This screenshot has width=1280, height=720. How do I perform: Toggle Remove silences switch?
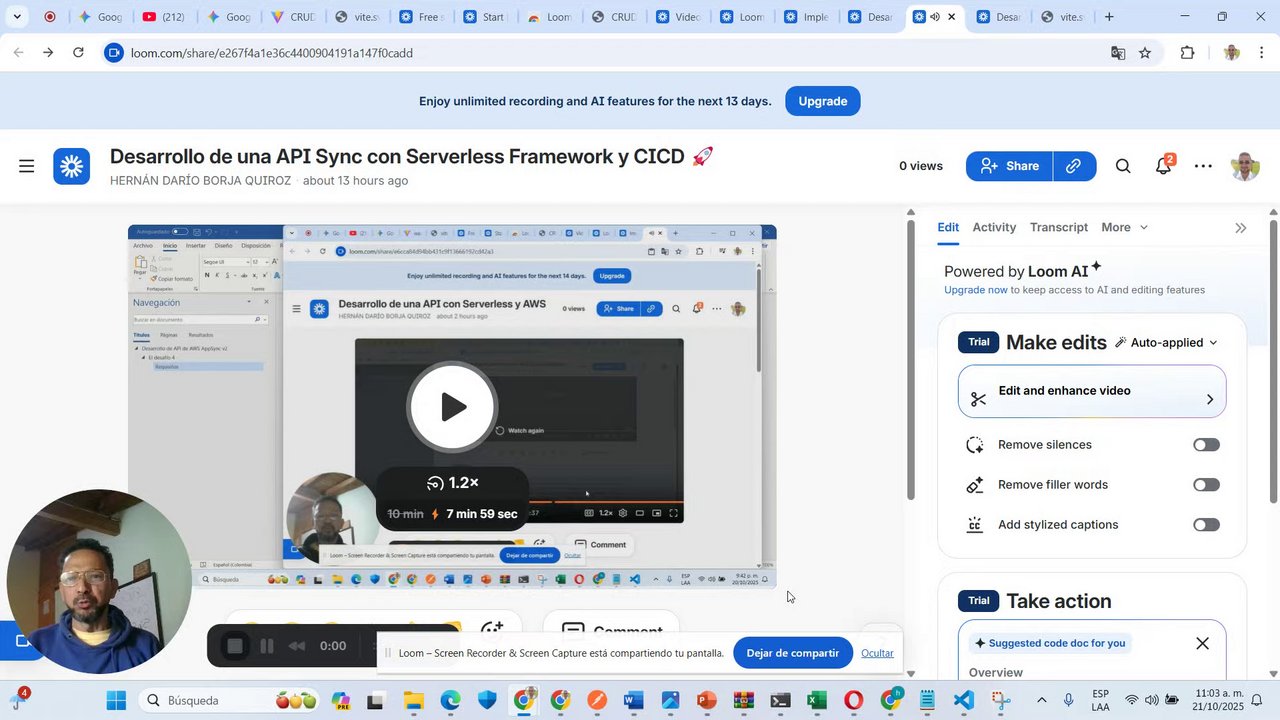1206,445
